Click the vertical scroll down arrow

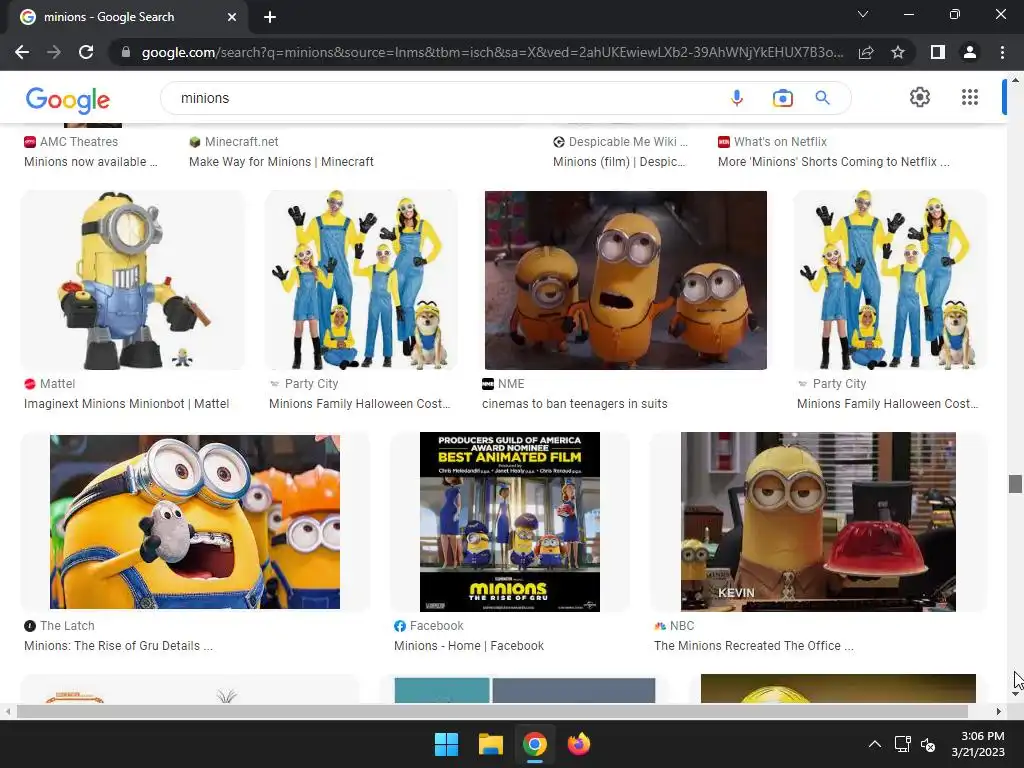coord(1015,694)
